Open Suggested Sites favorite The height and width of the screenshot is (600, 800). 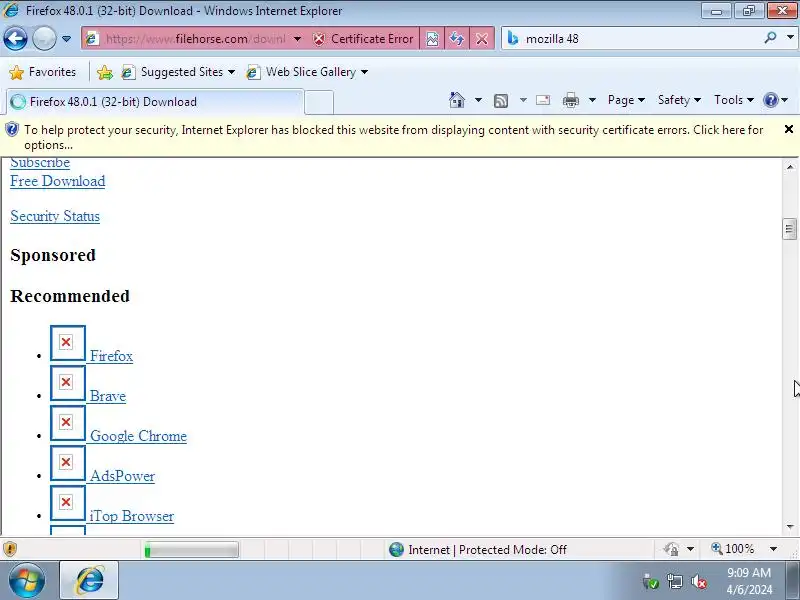click(x=178, y=72)
